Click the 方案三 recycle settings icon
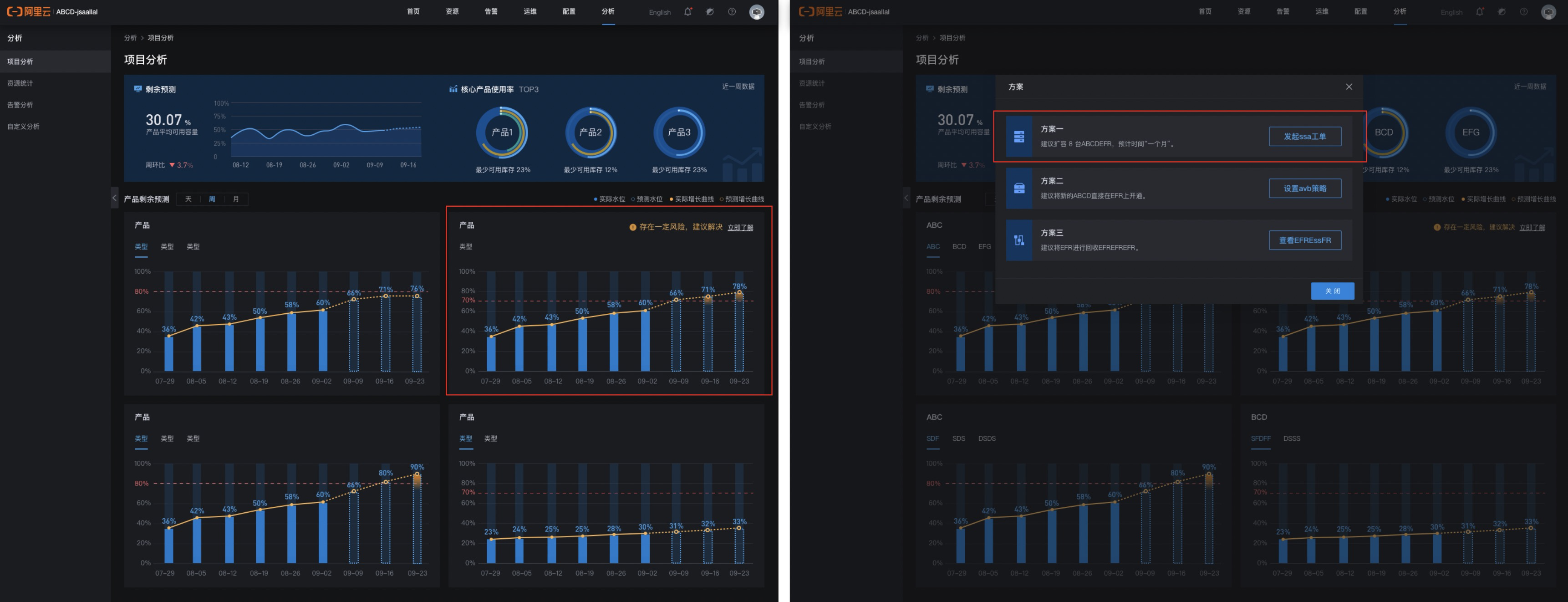 [x=1019, y=240]
